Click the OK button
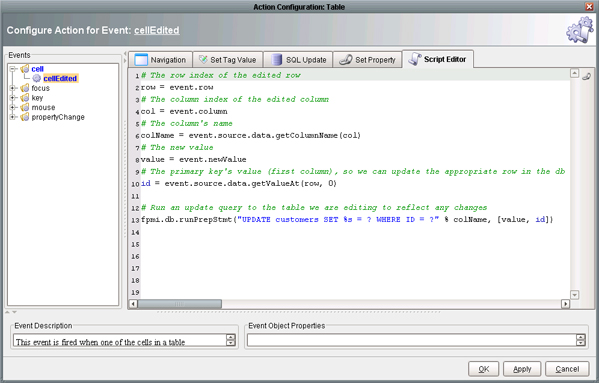The height and width of the screenshot is (383, 599). click(x=484, y=369)
